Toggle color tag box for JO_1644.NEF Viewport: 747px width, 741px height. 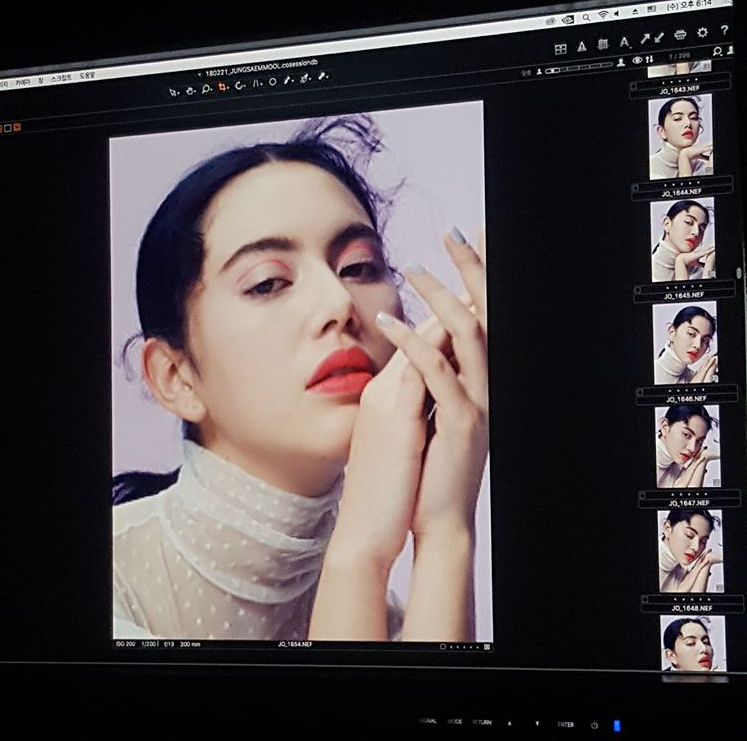pyautogui.click(x=635, y=188)
